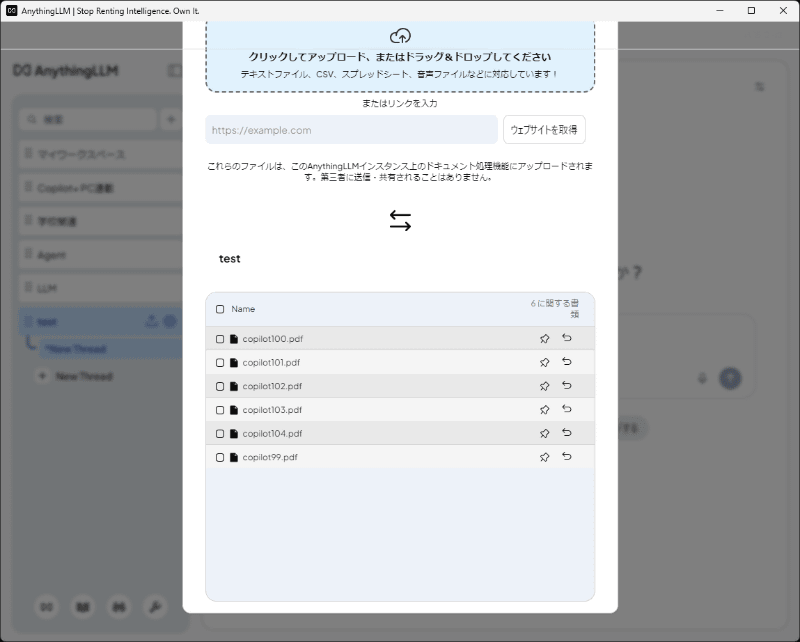The height and width of the screenshot is (642, 800).
Task: Click the send arrow button in chat
Action: pyautogui.click(x=730, y=379)
